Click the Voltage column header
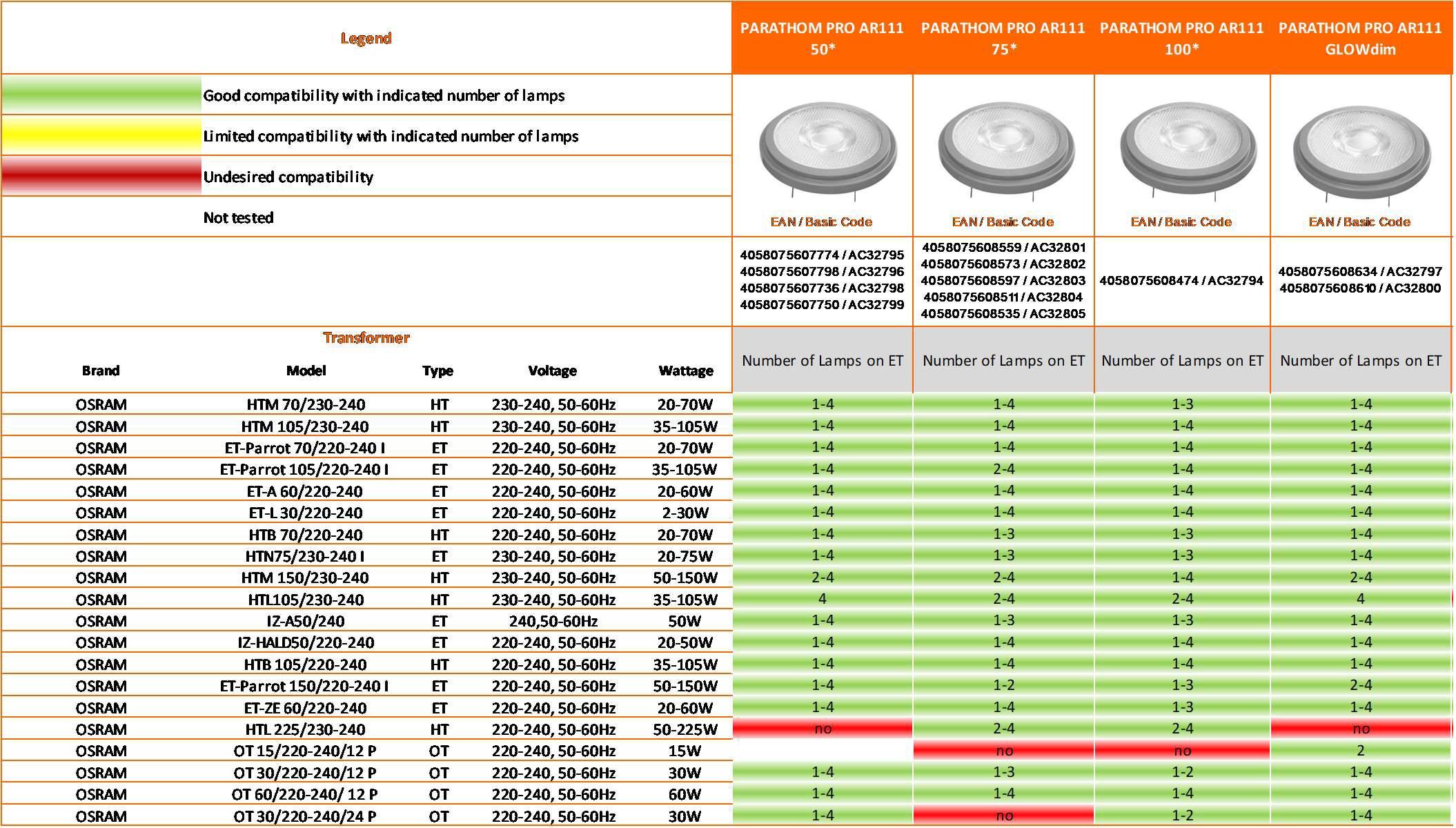The image size is (1456, 828). (552, 371)
